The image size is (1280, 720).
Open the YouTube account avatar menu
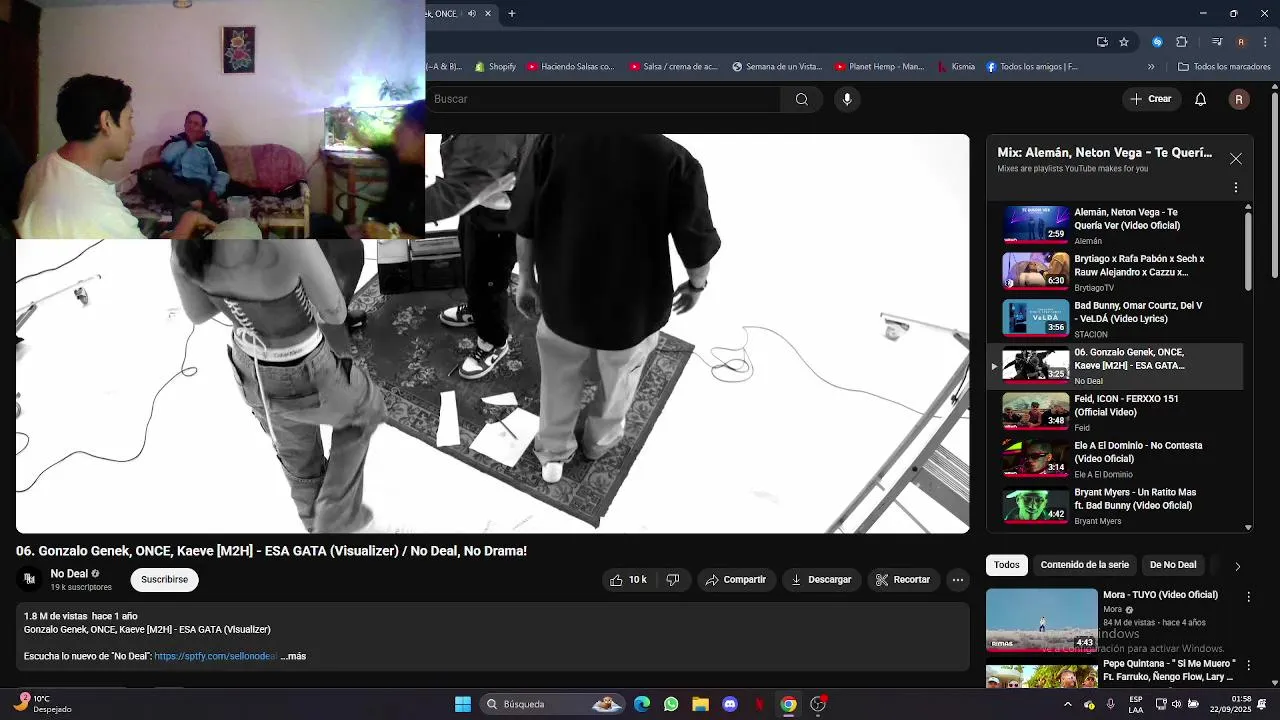click(x=1239, y=99)
